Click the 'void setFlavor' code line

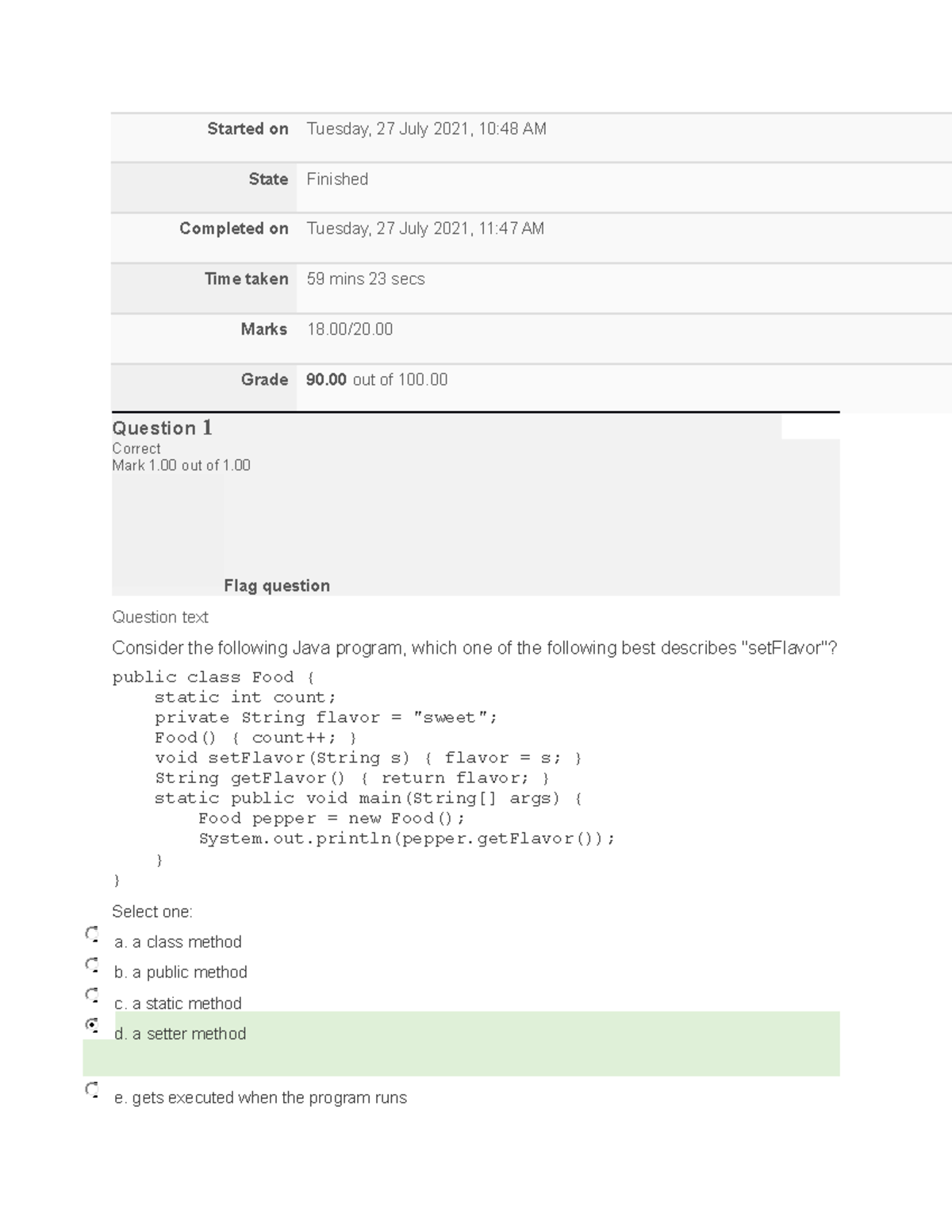368,758
